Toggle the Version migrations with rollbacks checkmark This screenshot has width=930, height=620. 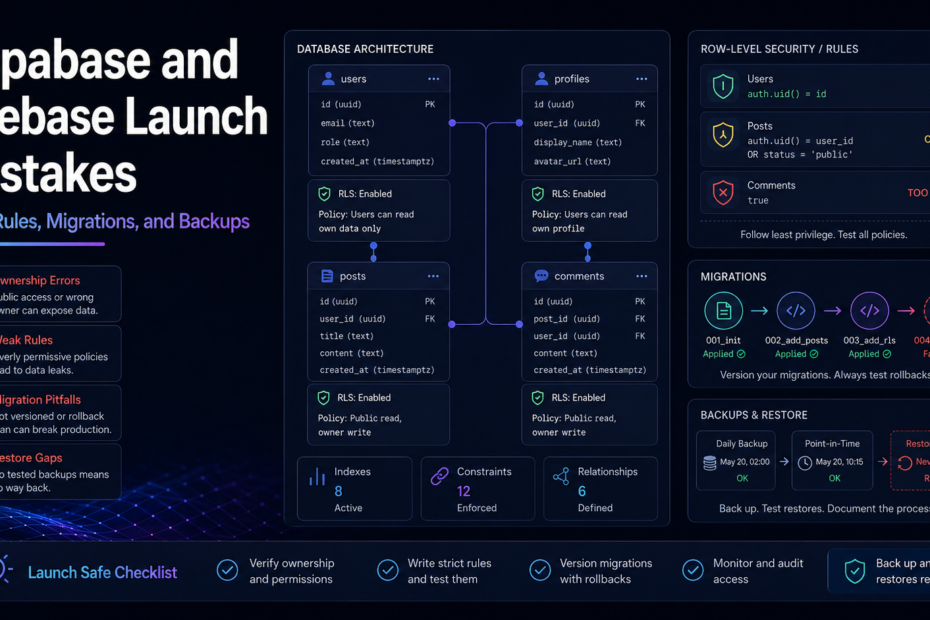click(x=540, y=570)
